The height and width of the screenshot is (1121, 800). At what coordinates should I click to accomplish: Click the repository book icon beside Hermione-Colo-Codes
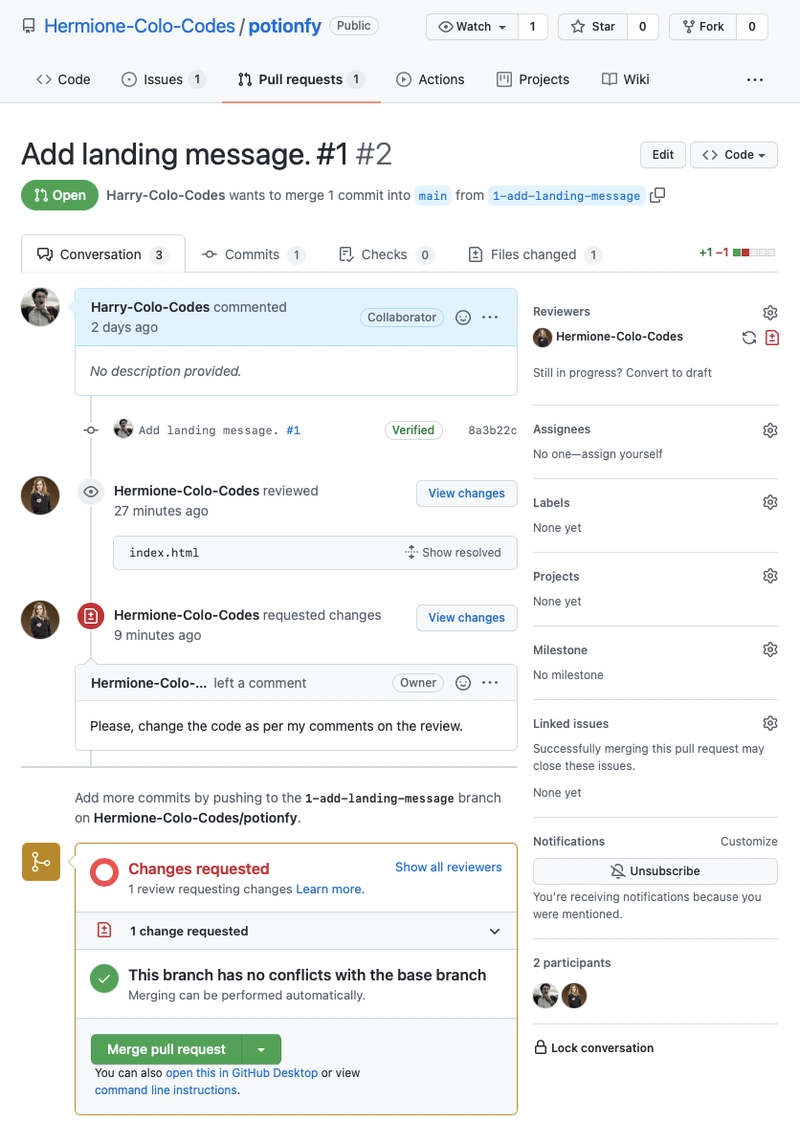29,26
